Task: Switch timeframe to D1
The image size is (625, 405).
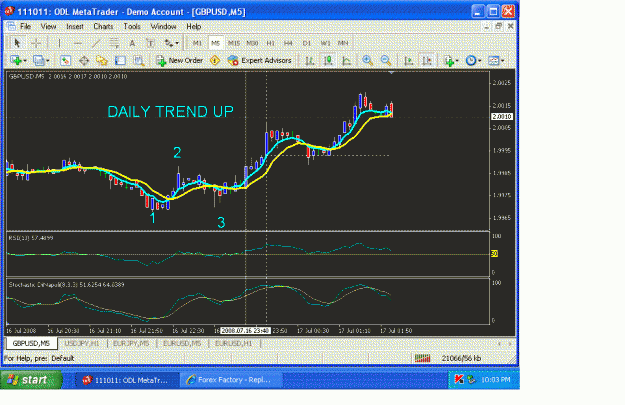Action: click(307, 43)
